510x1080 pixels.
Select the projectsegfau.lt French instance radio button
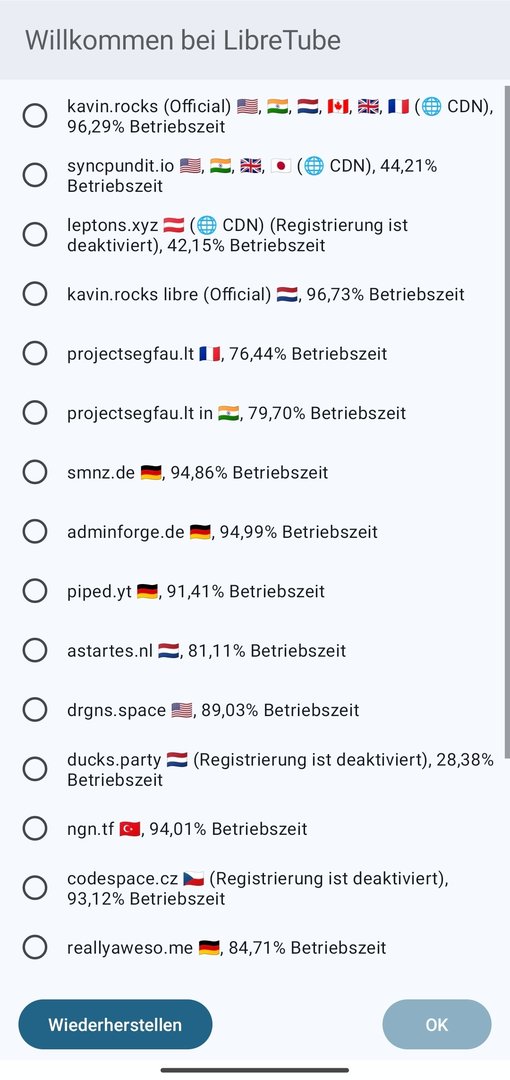(x=34, y=353)
